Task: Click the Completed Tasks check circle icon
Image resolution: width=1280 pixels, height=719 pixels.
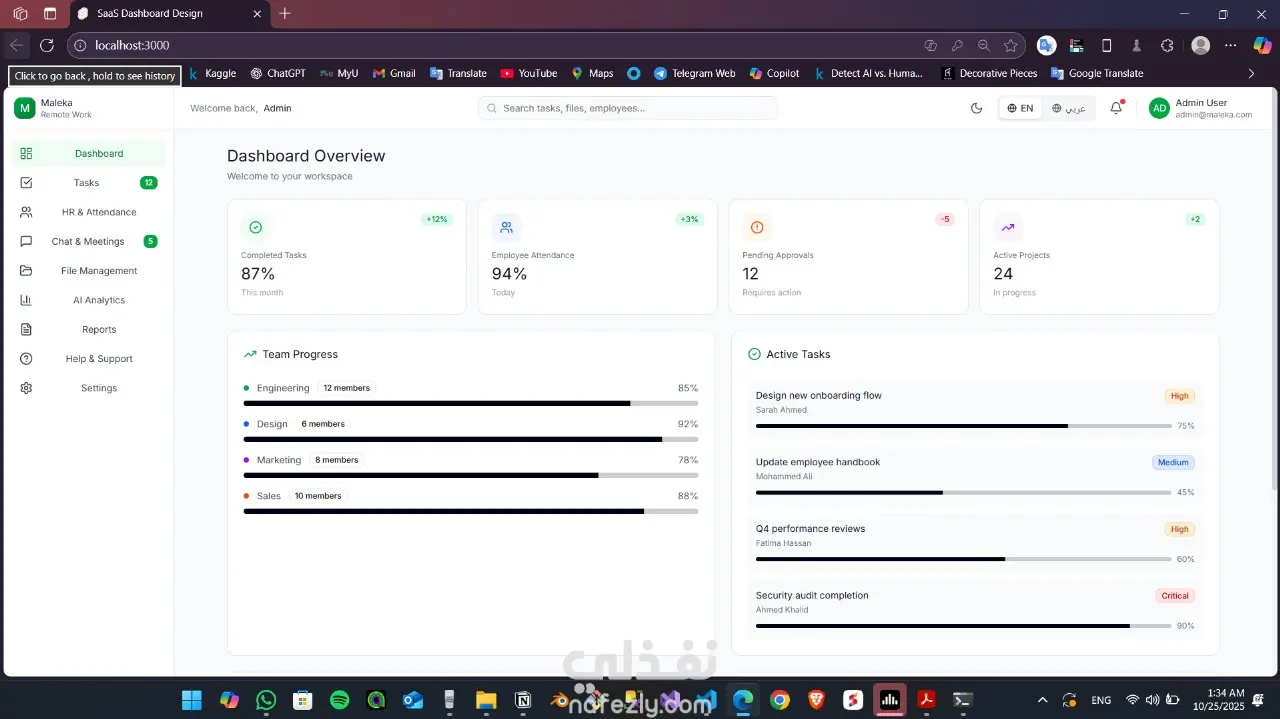Action: coord(255,227)
